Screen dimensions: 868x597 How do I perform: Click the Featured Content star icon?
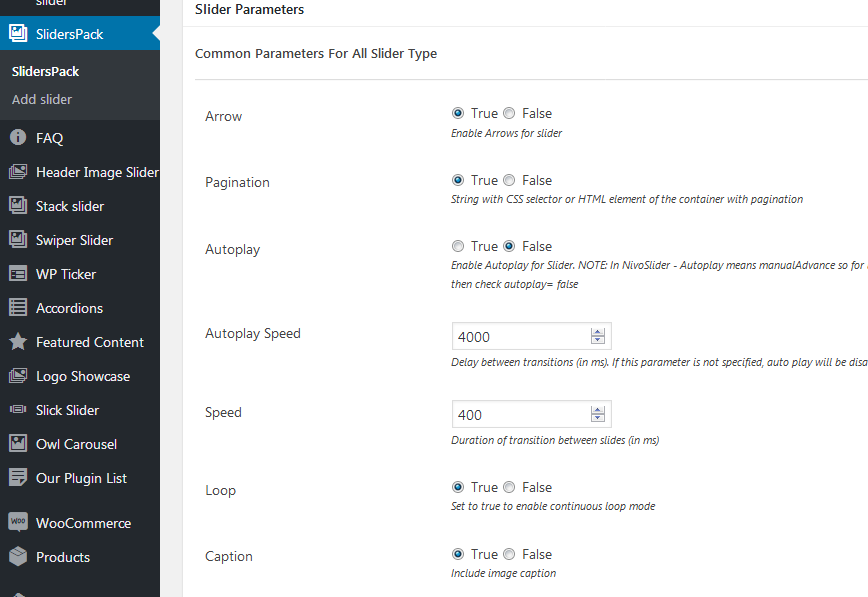(18, 342)
